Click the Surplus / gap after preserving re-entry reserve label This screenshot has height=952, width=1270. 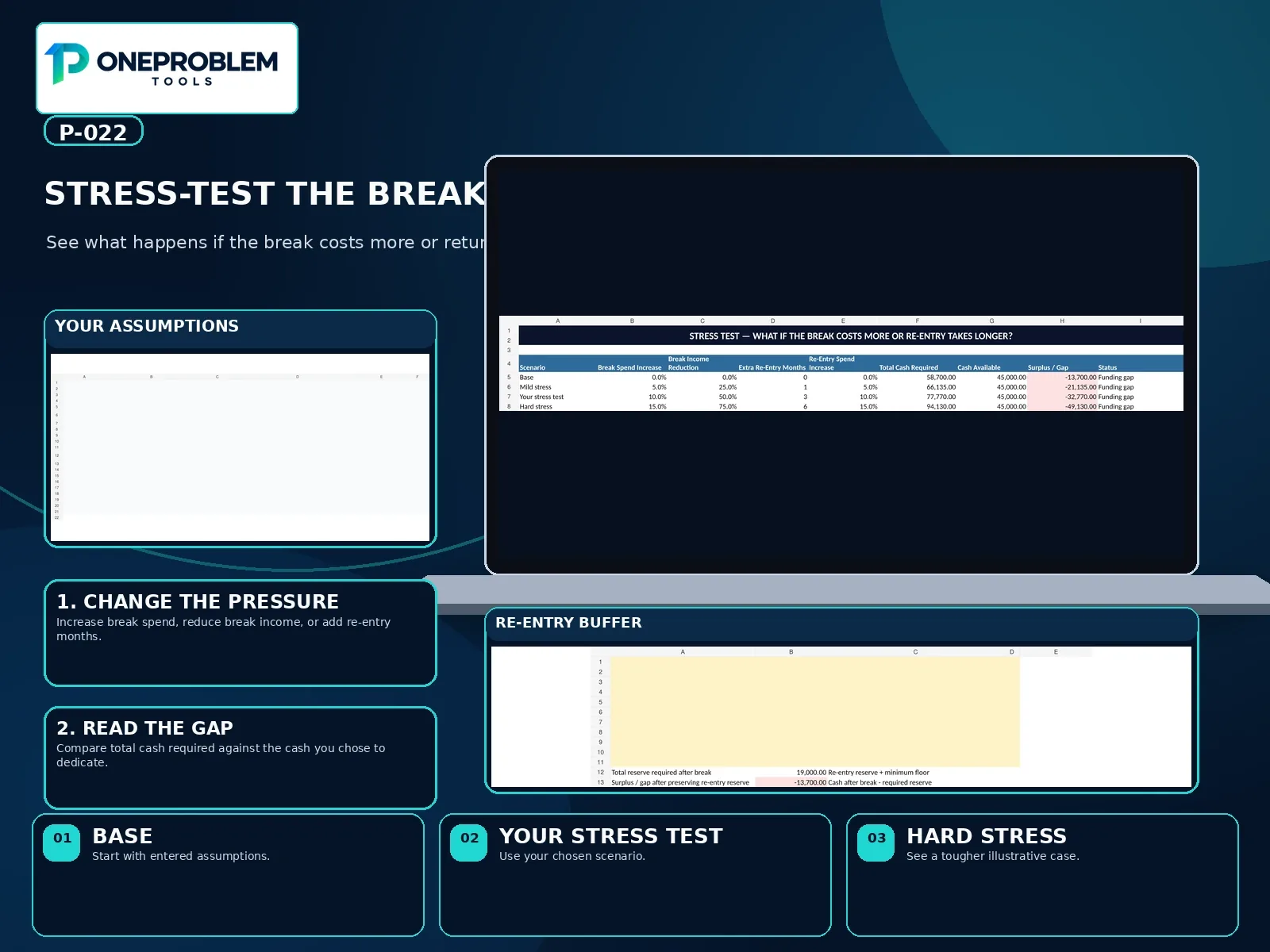680,782
